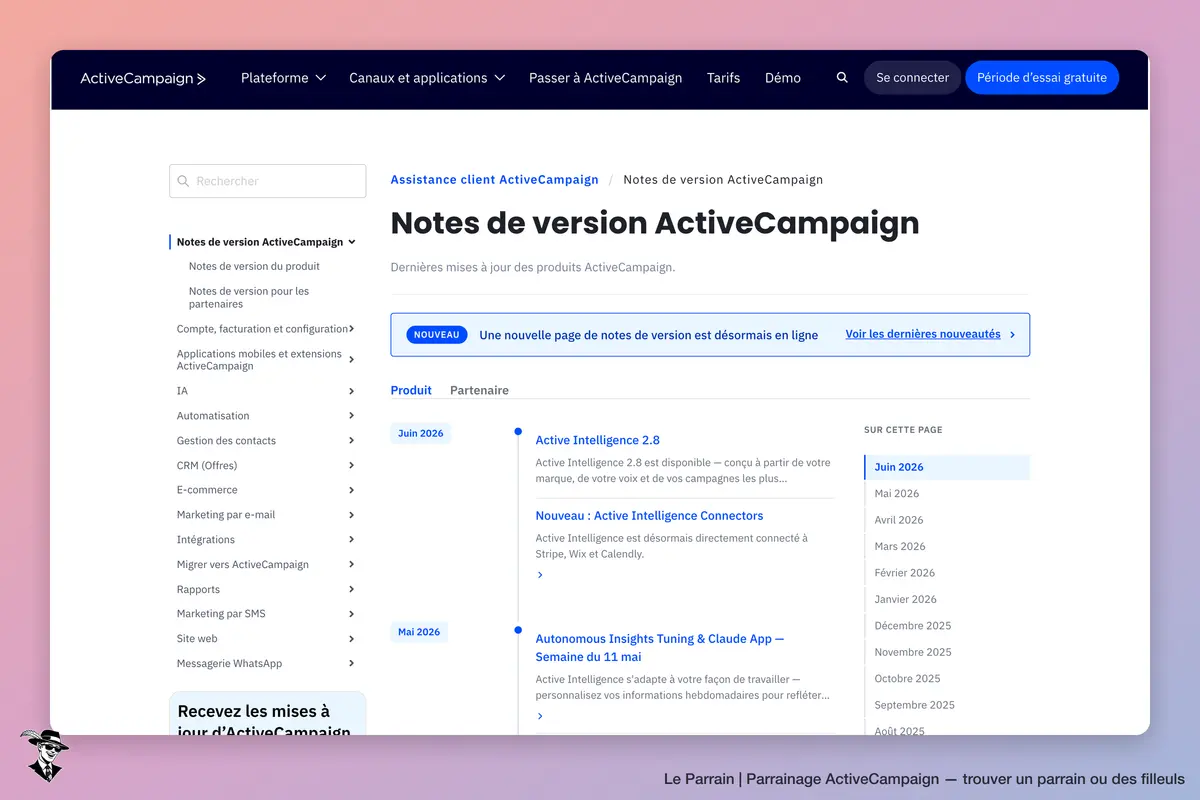
Task: Click the Mai 2026 date badge
Action: coord(419,632)
